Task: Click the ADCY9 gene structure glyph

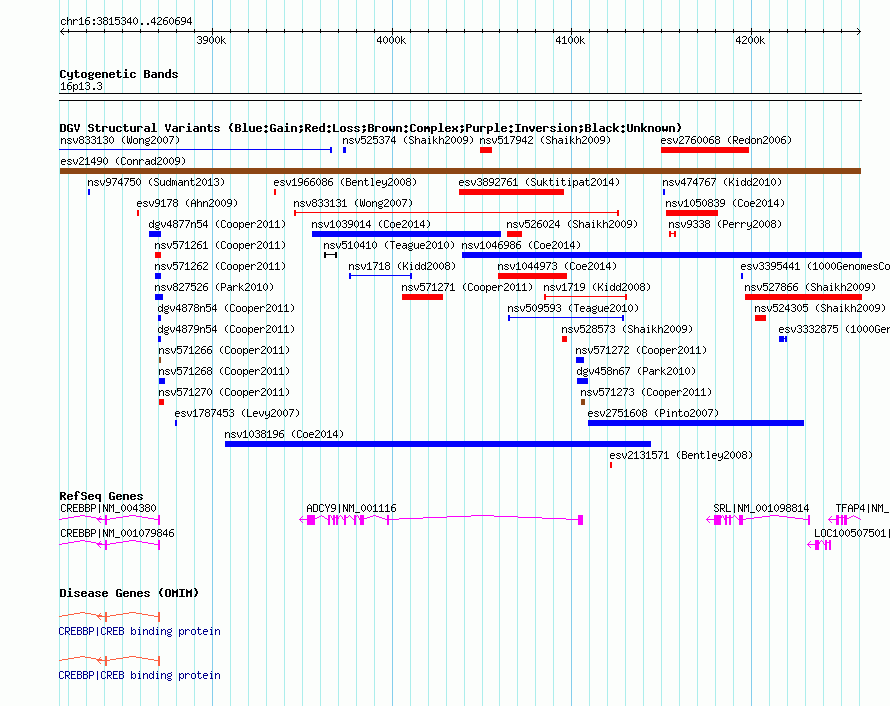Action: (x=441, y=519)
